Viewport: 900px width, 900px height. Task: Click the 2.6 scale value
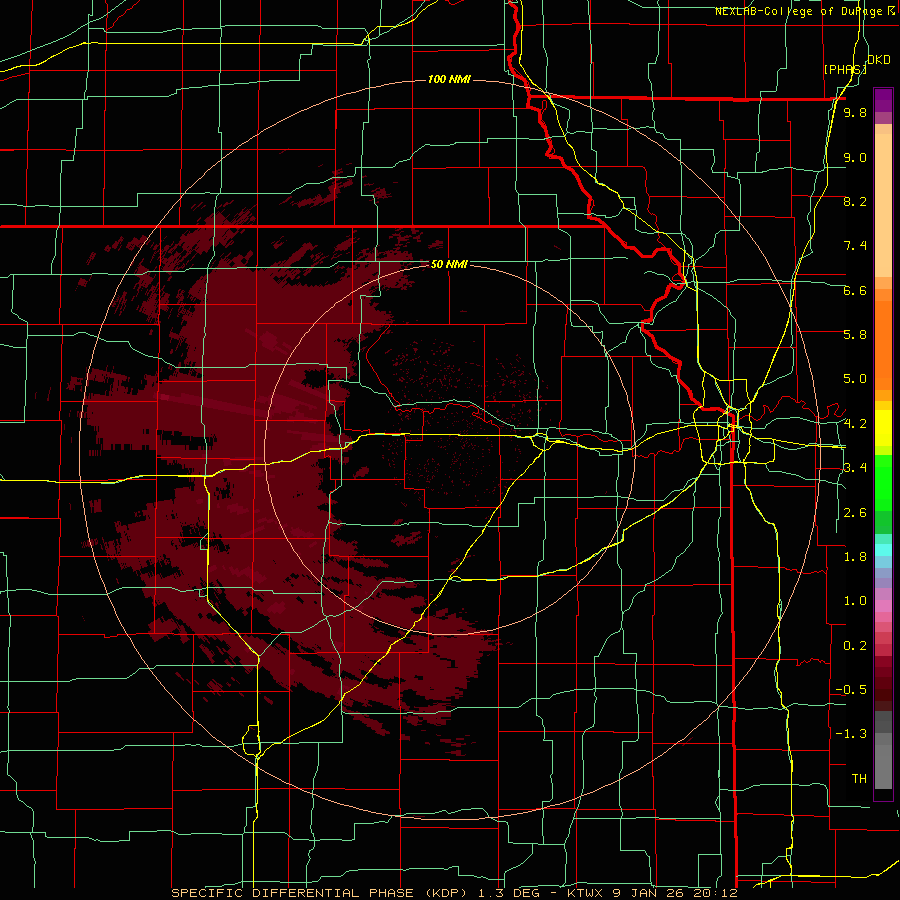click(855, 513)
